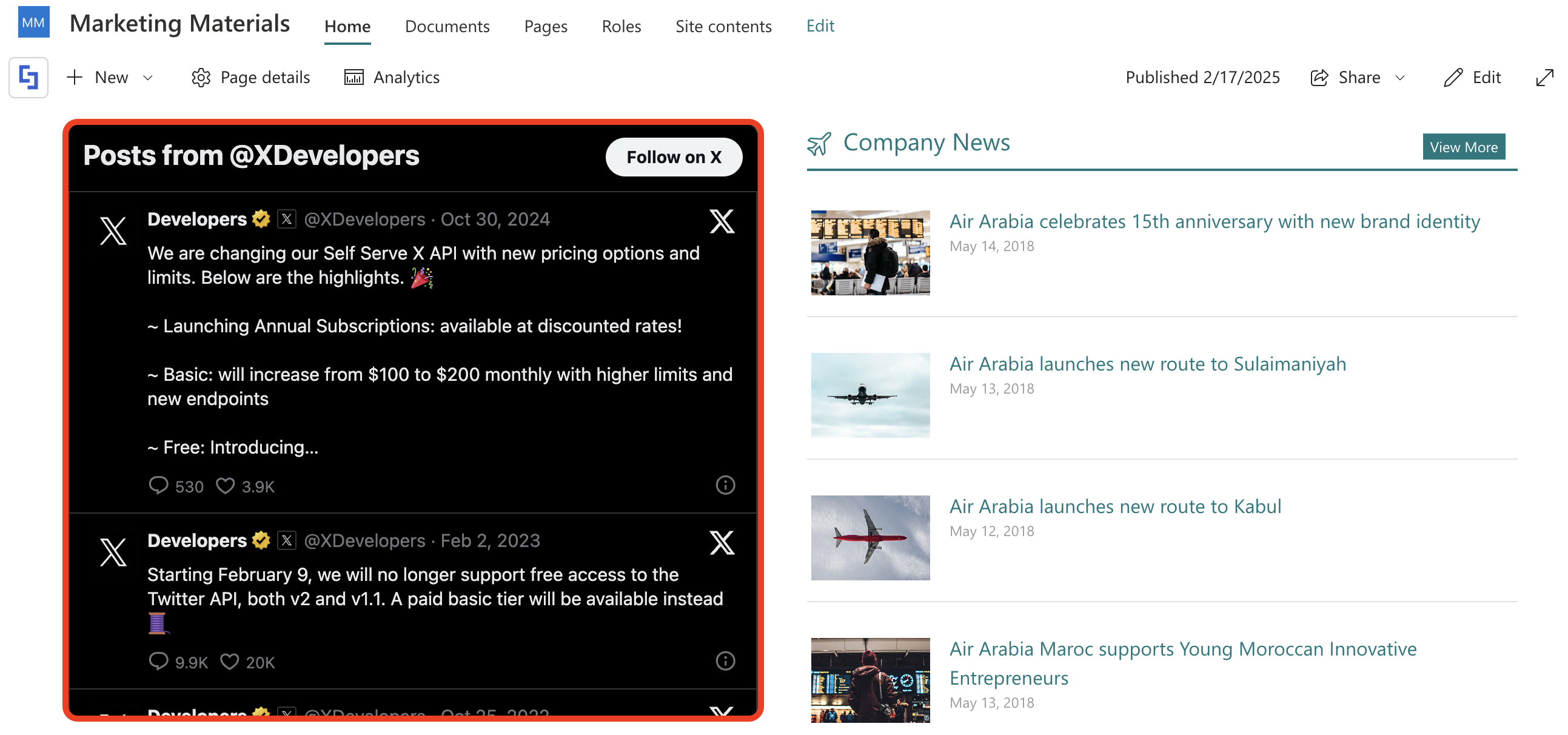Click the expand to full-screen arrow icon
Image resolution: width=1568 pixels, height=735 pixels.
(x=1544, y=78)
